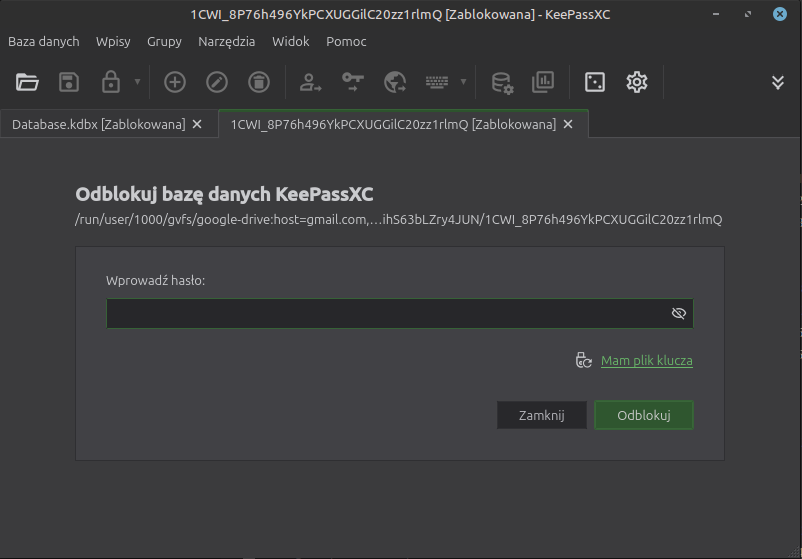Close the Database.kdbx tab
The width and height of the screenshot is (802, 559).
(x=197, y=124)
